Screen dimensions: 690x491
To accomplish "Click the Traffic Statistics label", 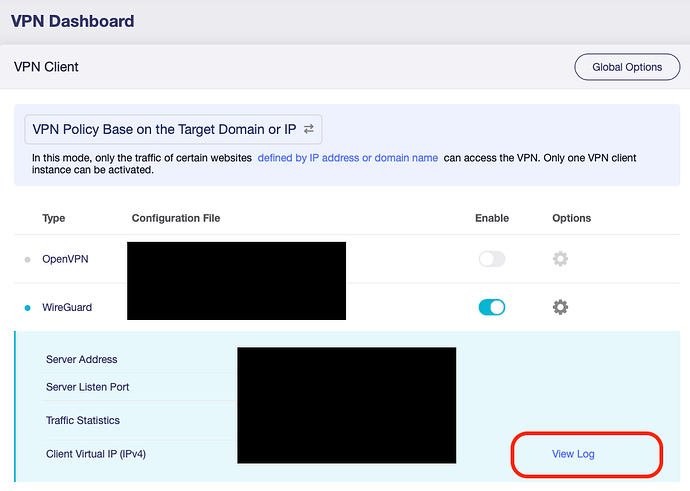I will click(x=83, y=421).
